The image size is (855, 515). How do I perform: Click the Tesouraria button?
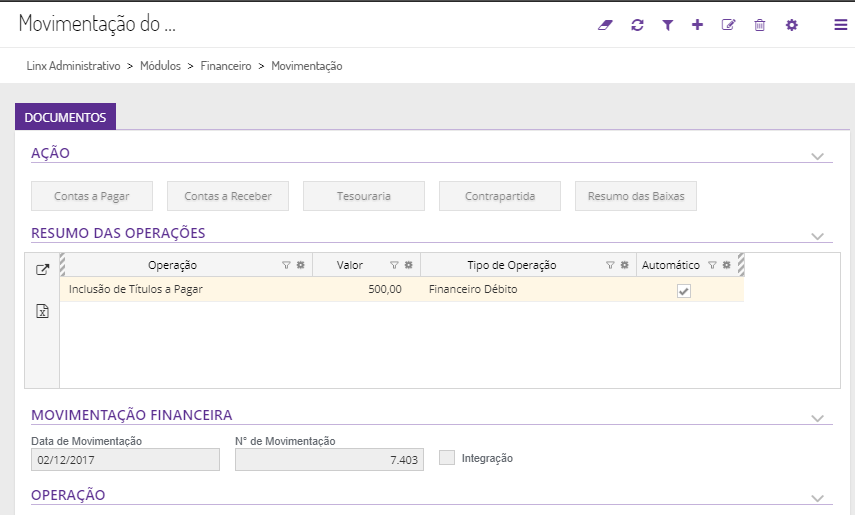364,196
